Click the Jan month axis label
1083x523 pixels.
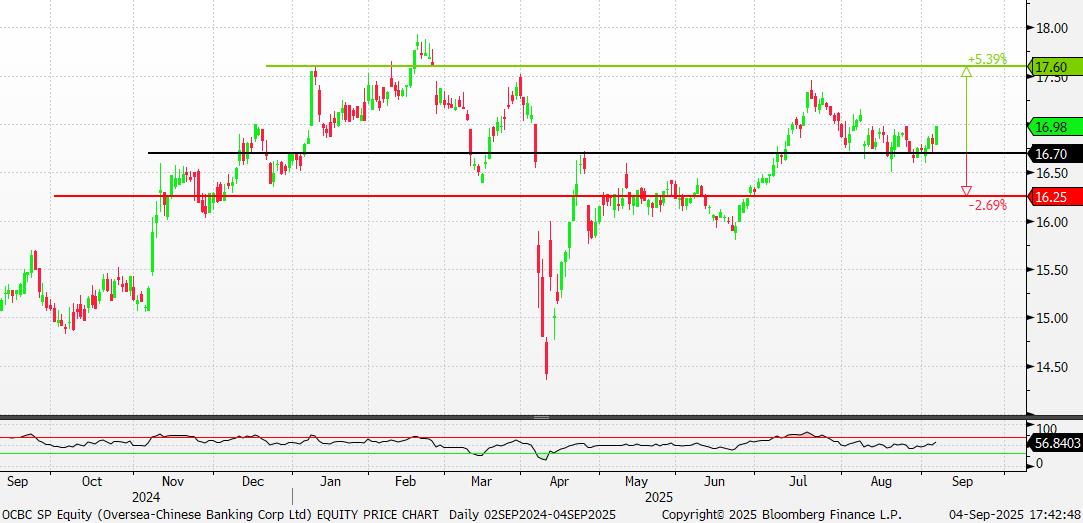[x=330, y=482]
